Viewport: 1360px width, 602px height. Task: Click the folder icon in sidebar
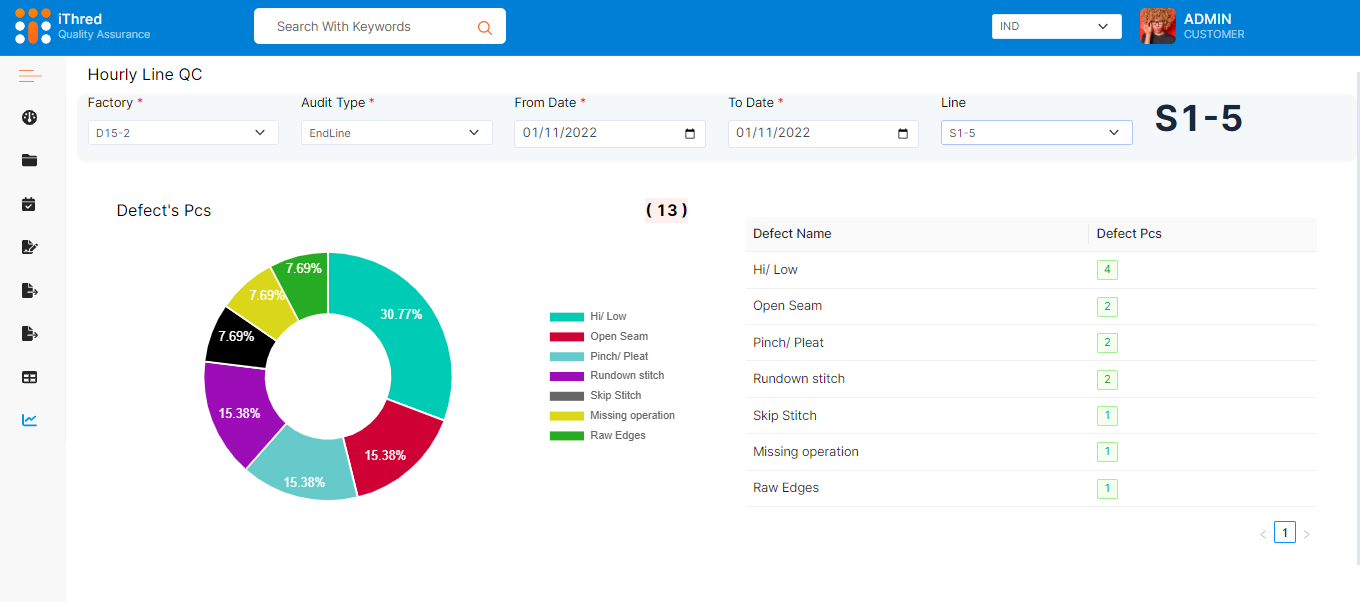(x=29, y=160)
